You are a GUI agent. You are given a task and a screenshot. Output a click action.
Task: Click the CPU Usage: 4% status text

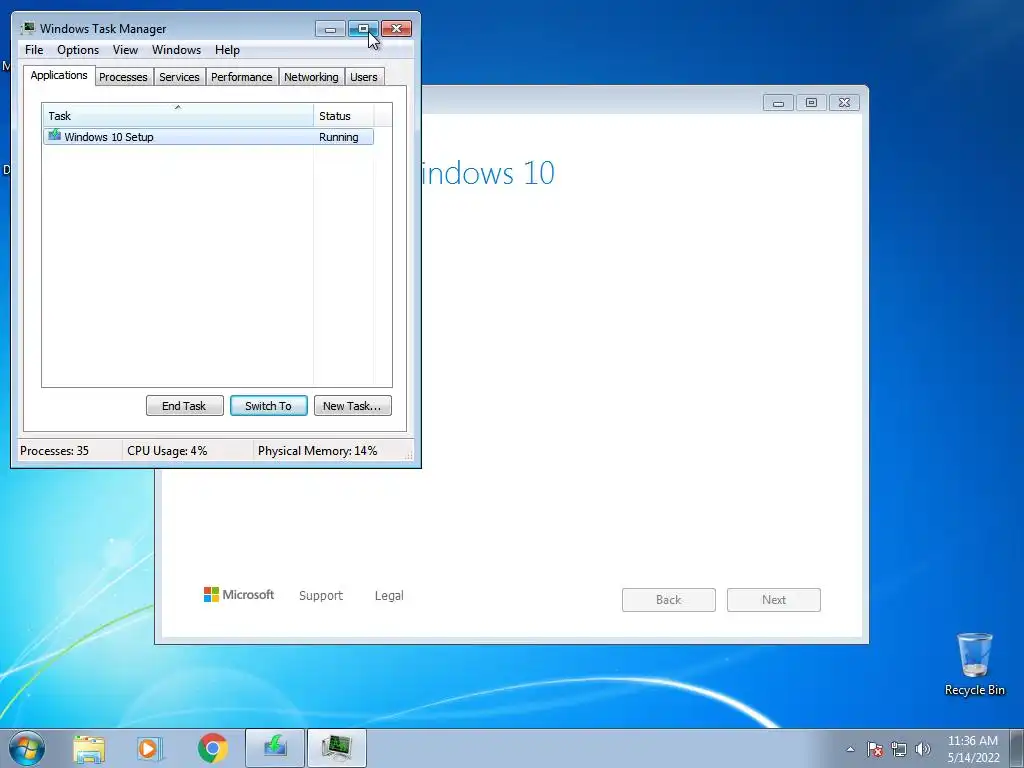tap(167, 451)
